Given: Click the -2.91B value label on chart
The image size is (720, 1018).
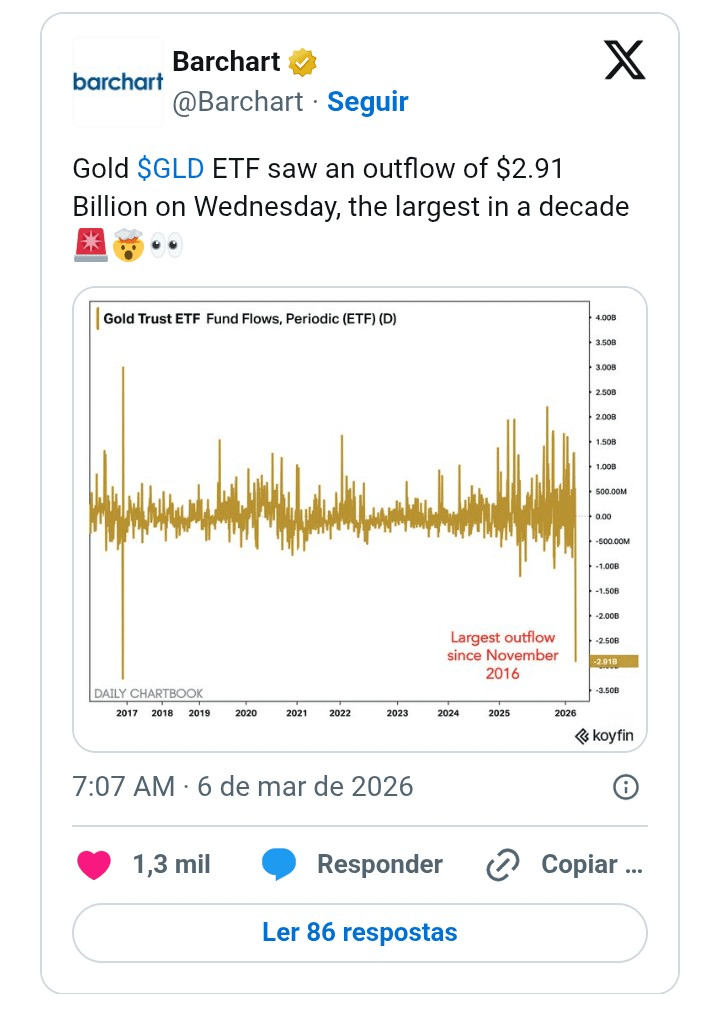Looking at the screenshot, I should tap(614, 661).
